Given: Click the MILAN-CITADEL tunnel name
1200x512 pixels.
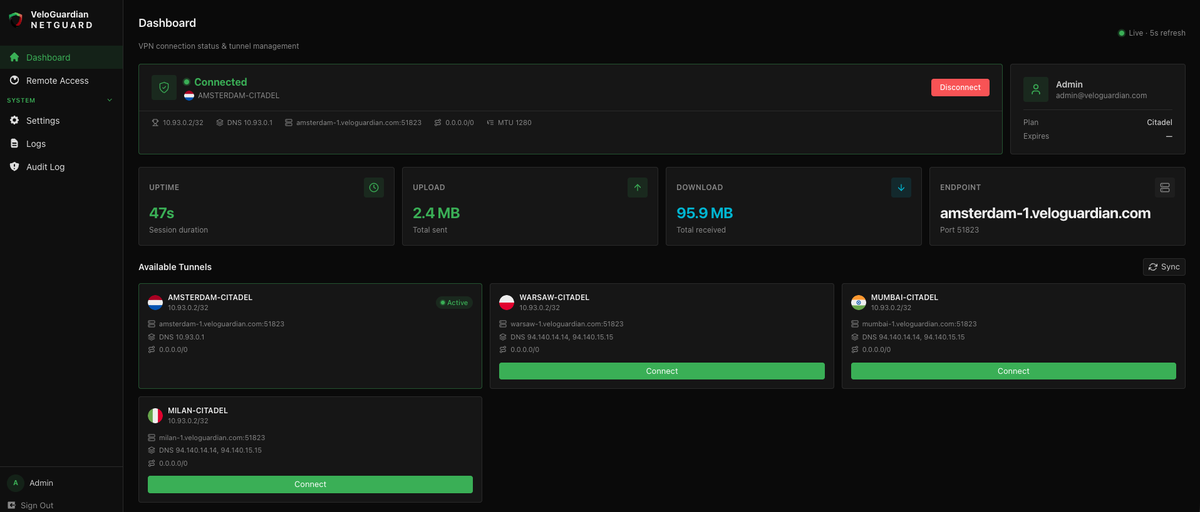Looking at the screenshot, I should (198, 410).
